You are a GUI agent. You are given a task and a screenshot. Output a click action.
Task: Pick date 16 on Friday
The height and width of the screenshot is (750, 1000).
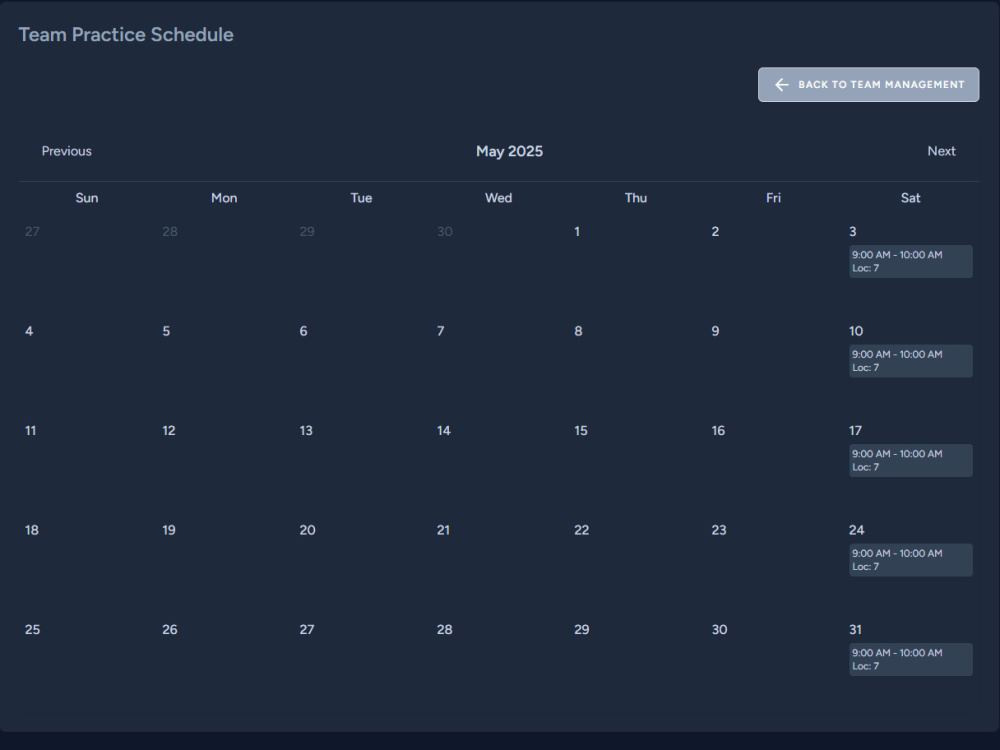point(718,430)
